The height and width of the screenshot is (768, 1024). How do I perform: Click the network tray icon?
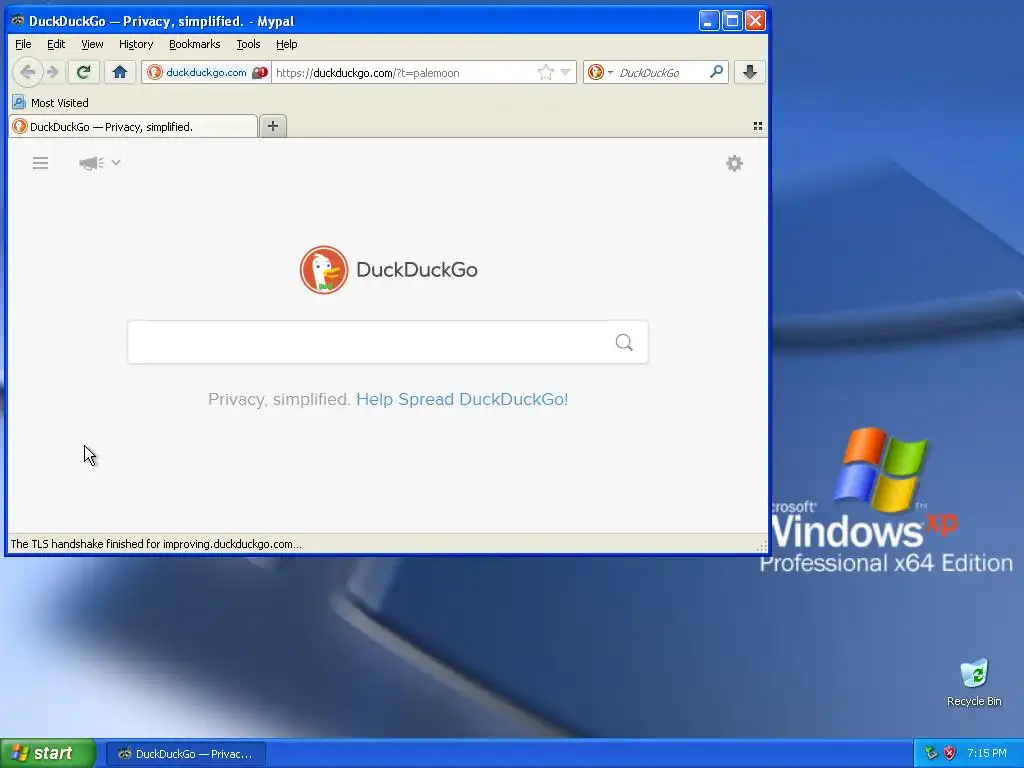(931, 753)
